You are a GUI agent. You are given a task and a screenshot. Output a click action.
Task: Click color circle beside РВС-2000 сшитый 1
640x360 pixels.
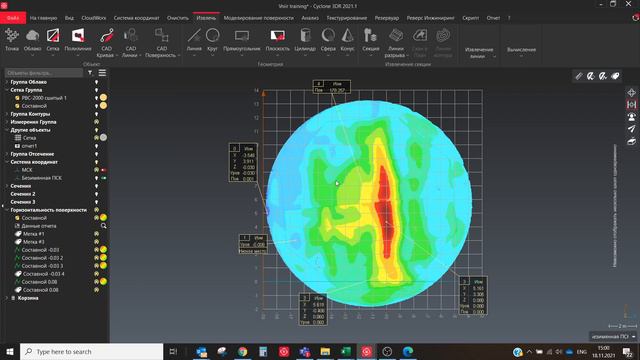coord(104,98)
